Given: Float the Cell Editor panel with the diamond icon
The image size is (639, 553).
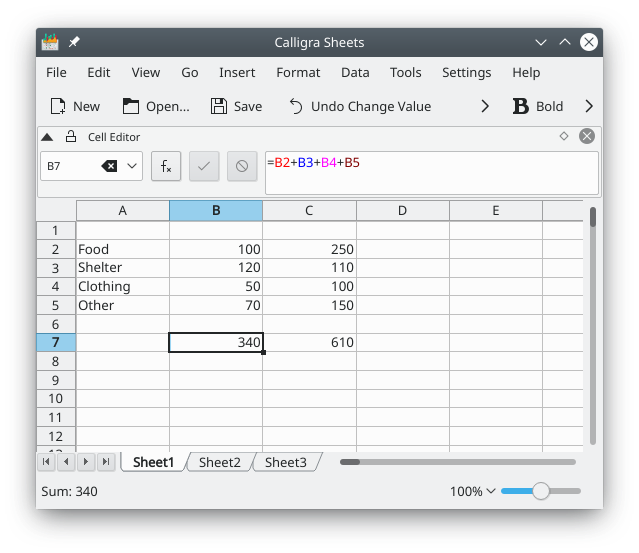Looking at the screenshot, I should click(564, 136).
